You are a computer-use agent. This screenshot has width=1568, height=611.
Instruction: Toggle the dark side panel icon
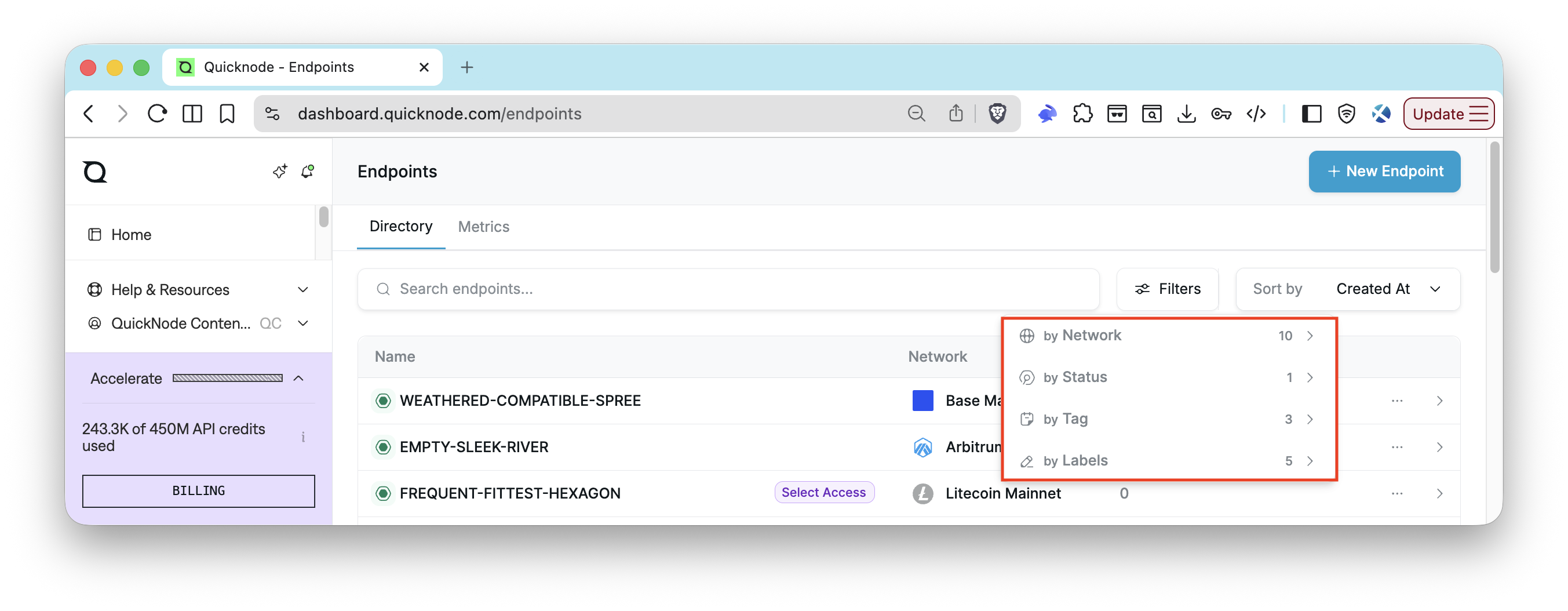pyautogui.click(x=1312, y=113)
